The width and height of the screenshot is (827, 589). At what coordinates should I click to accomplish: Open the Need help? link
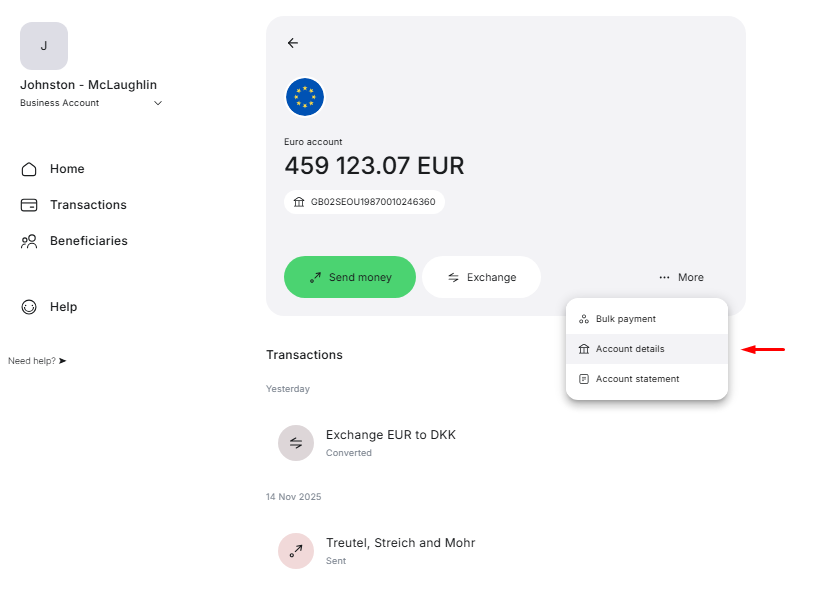(x=37, y=361)
